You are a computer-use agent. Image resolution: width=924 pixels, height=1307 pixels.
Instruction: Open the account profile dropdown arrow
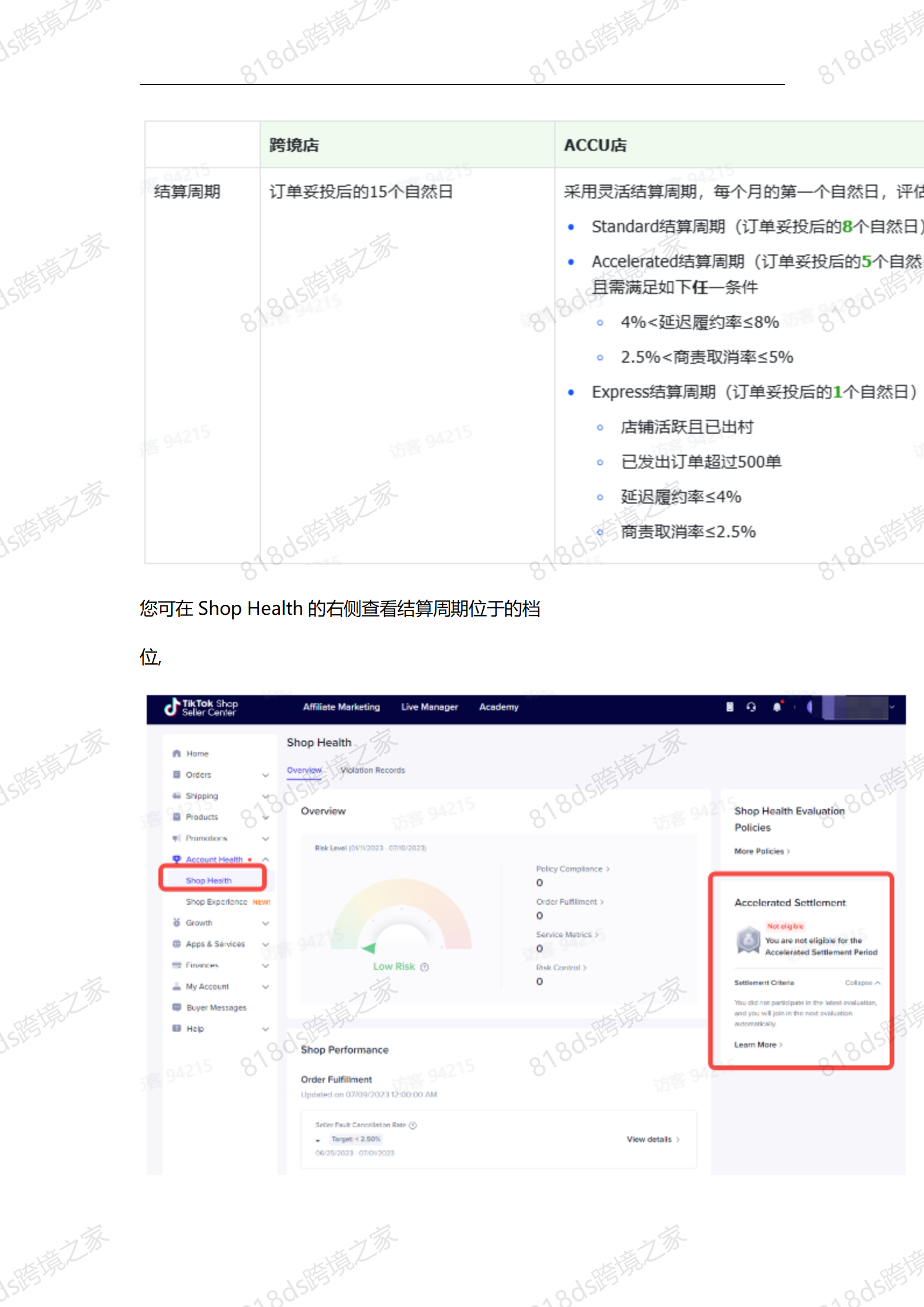pyautogui.click(x=892, y=707)
